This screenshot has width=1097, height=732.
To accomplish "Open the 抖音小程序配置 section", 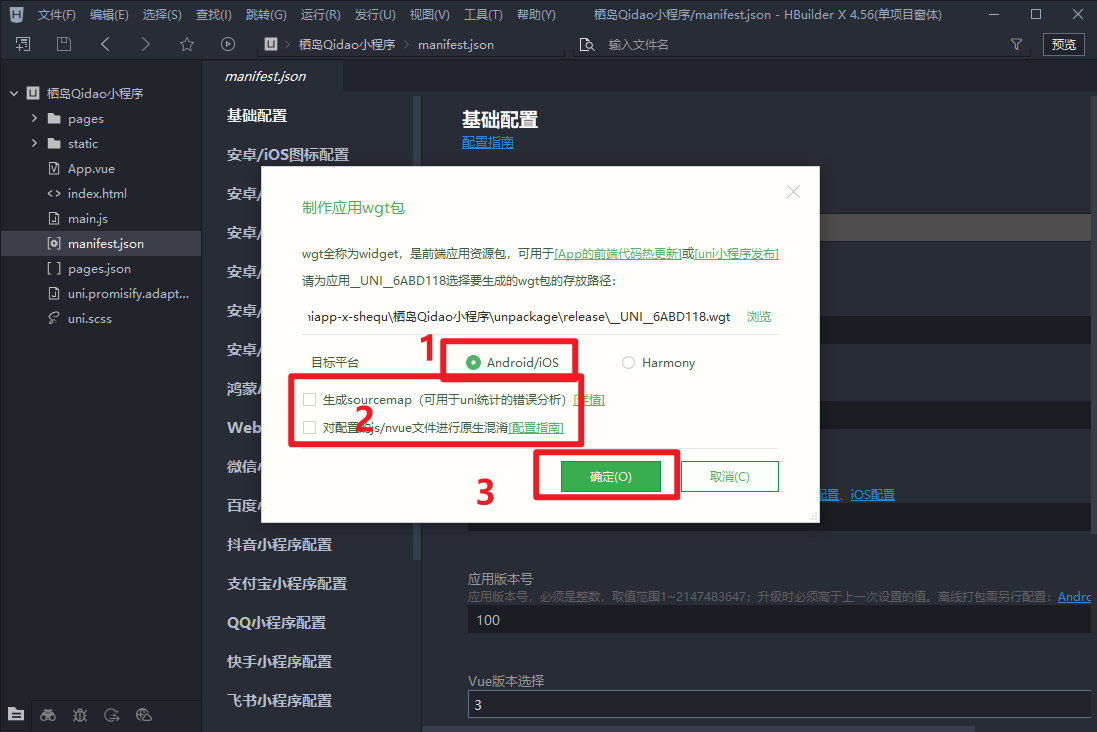I will [x=279, y=544].
